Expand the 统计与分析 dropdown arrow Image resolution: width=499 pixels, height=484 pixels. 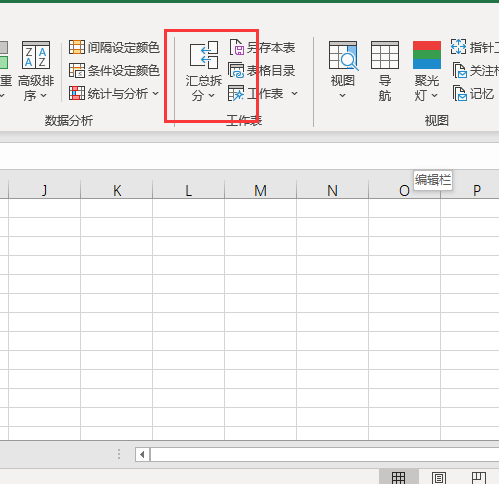tap(156, 94)
